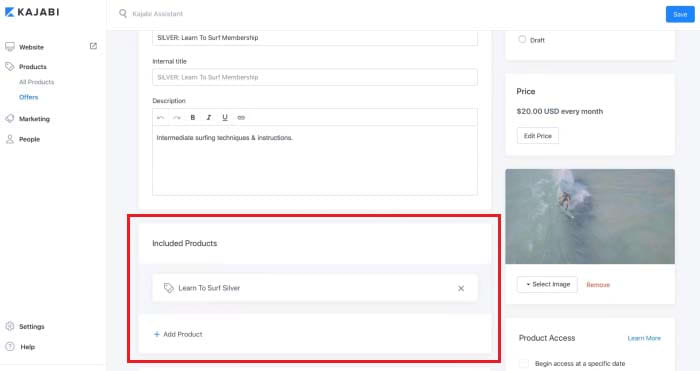Open Help menu item

(28, 346)
